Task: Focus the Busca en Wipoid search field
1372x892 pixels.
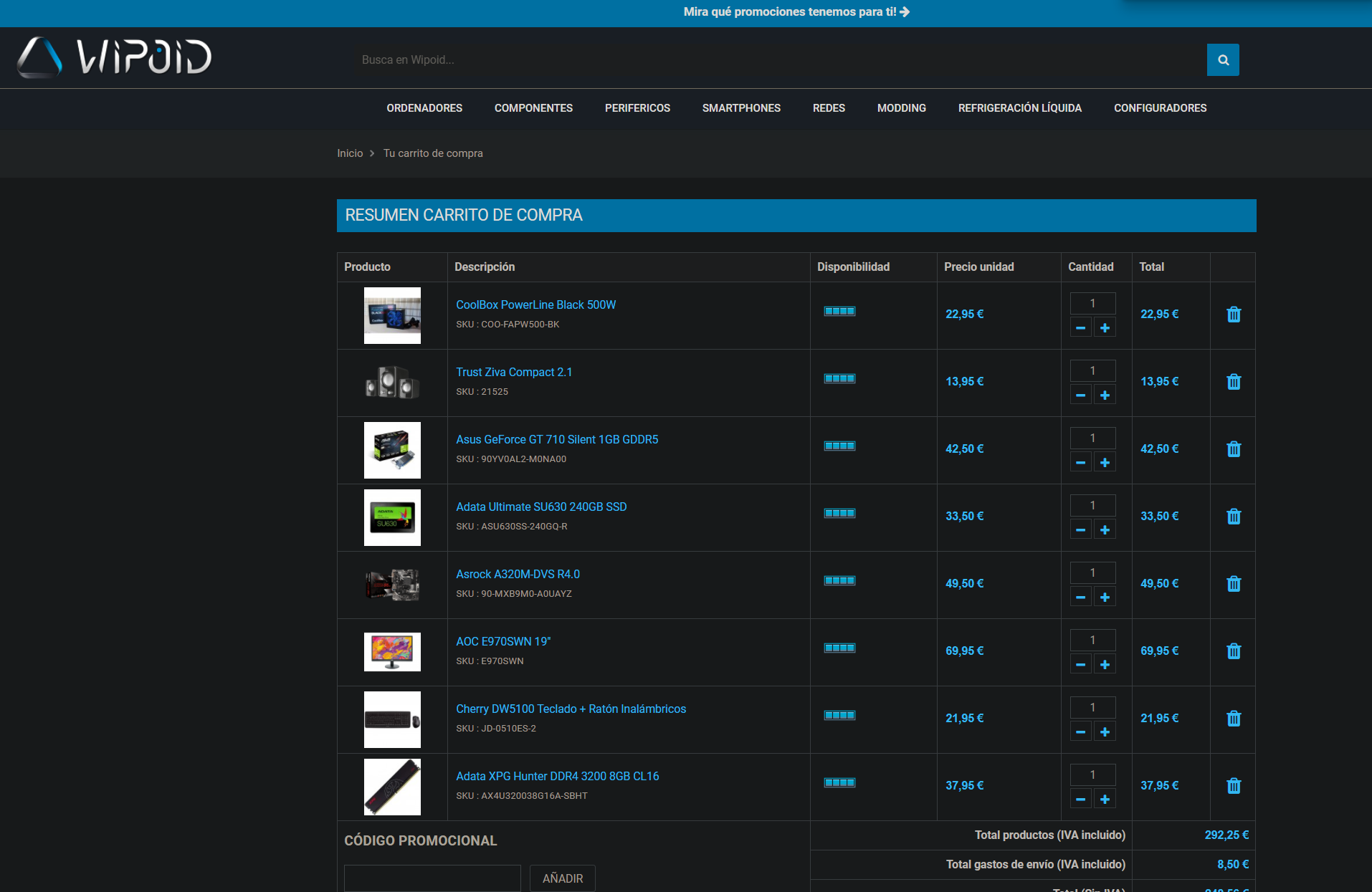Action: click(780, 60)
